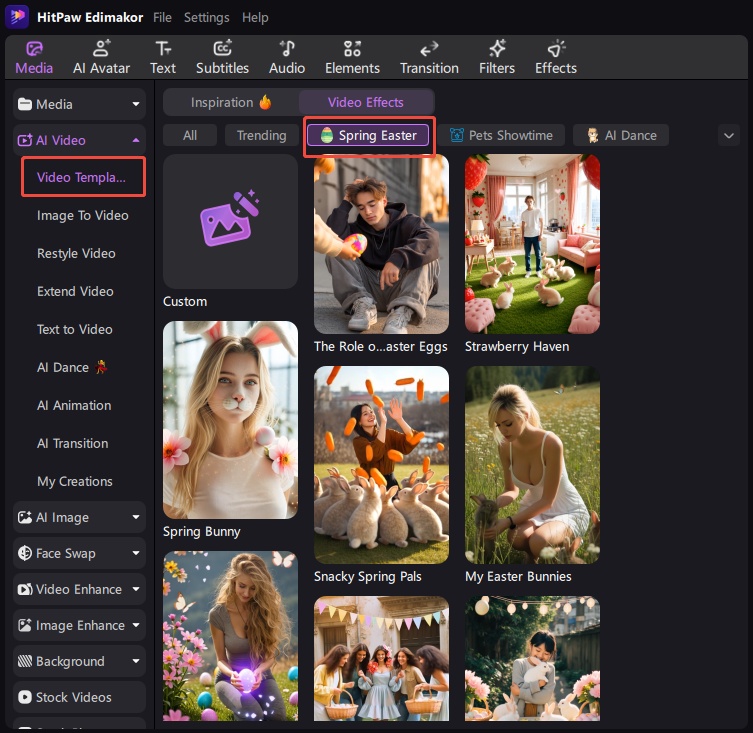Expand the Face Swap dropdown arrow

pyautogui.click(x=136, y=553)
